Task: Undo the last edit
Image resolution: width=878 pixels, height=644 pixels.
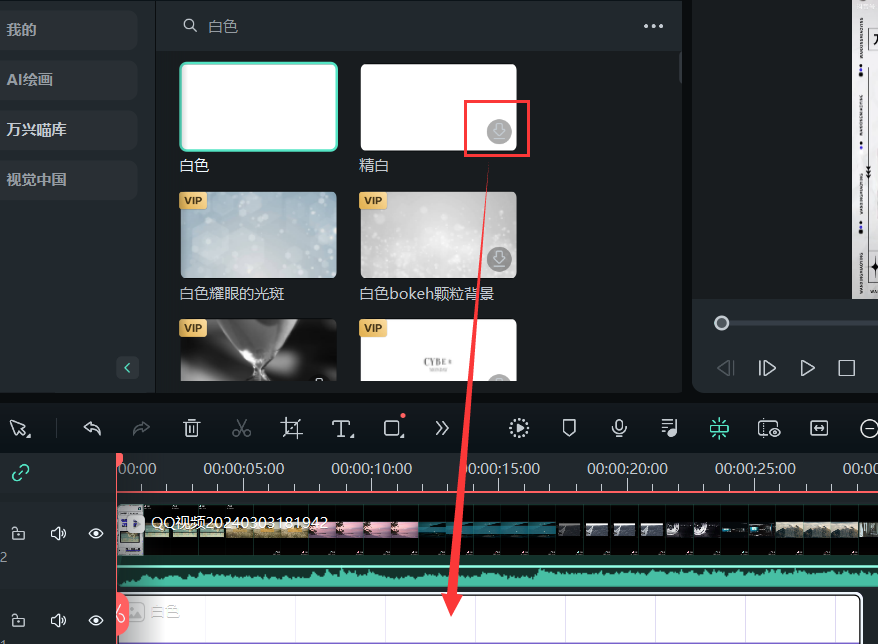Action: point(92,428)
